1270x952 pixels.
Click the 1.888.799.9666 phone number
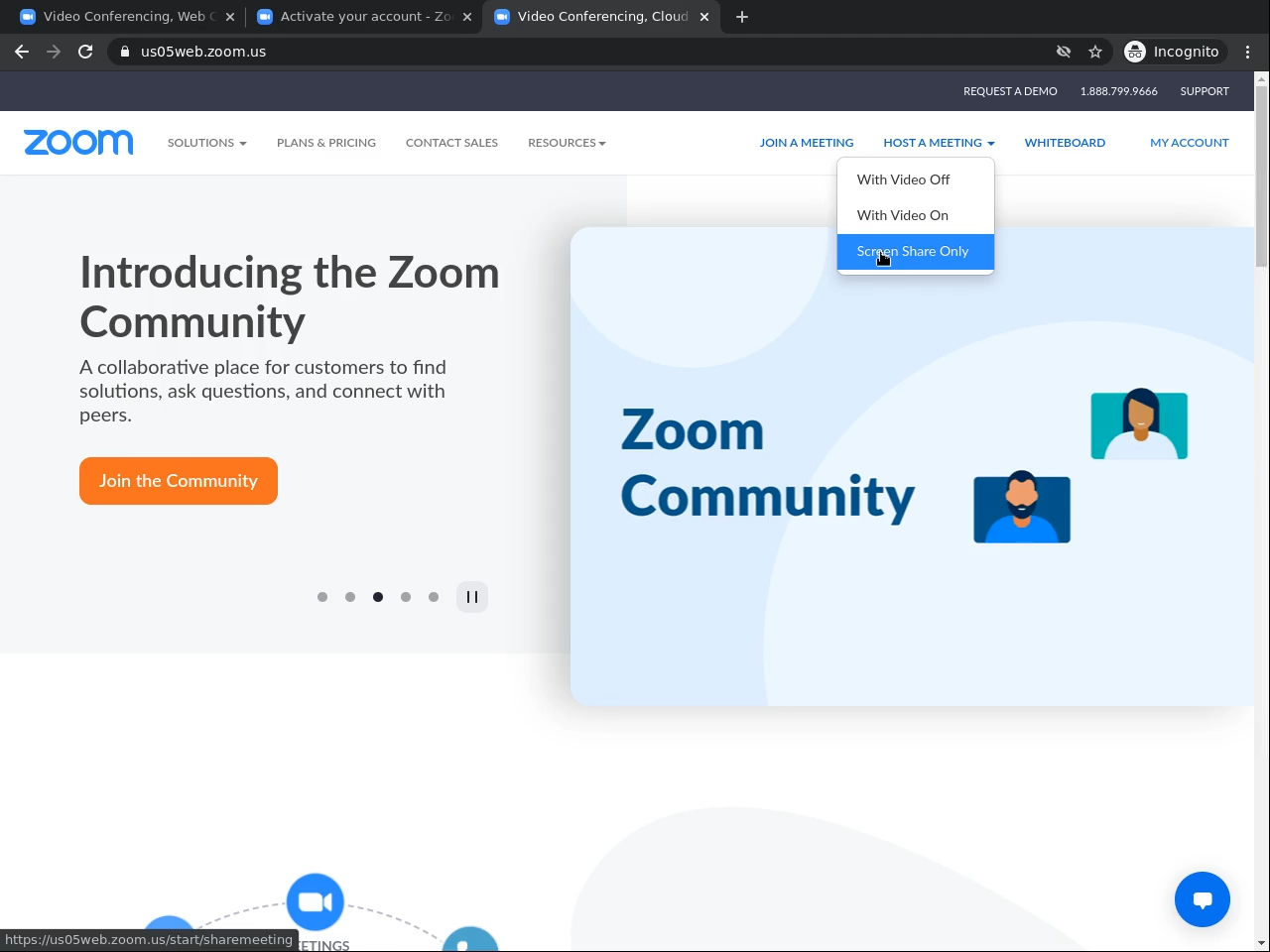coord(1119,91)
